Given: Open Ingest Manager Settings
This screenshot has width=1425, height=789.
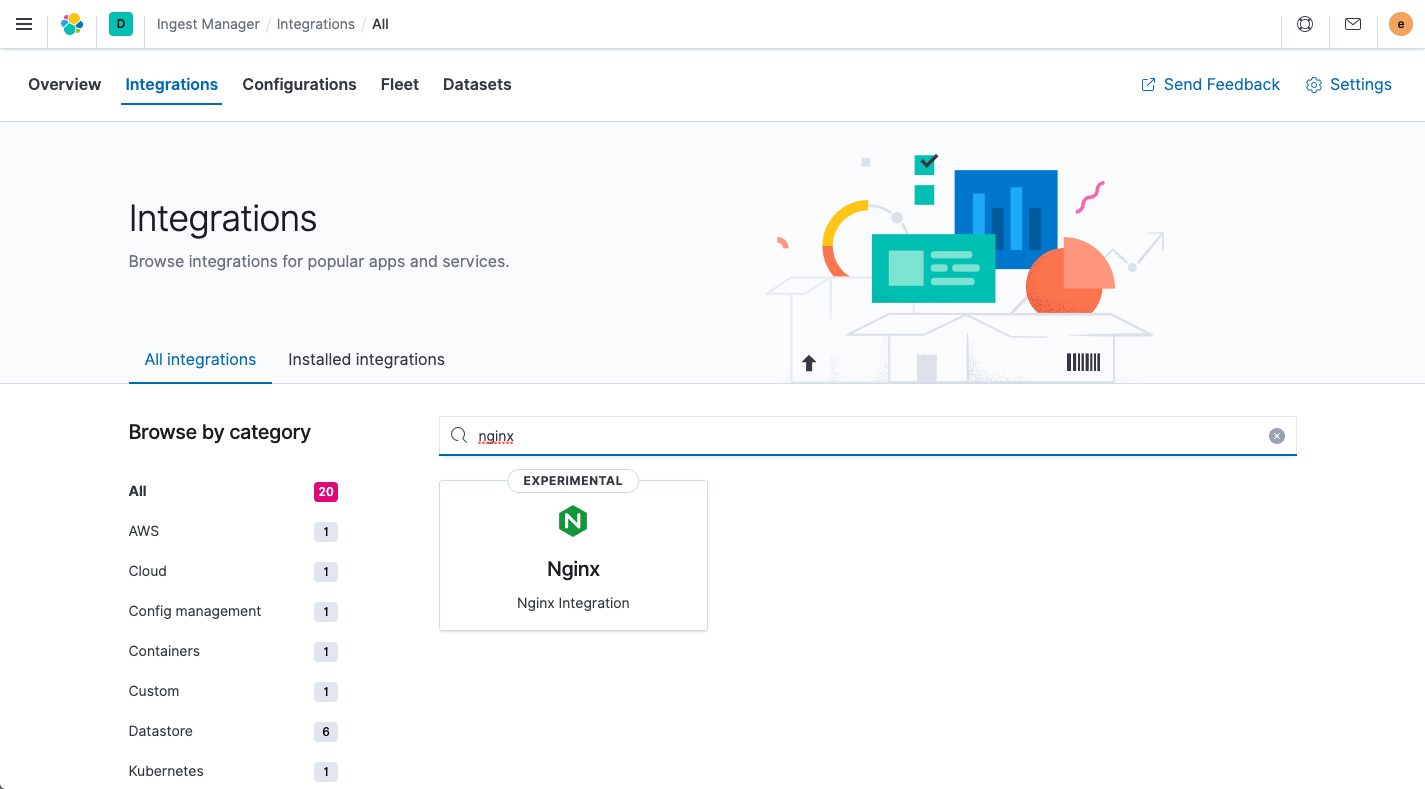Looking at the screenshot, I should click(x=1348, y=84).
